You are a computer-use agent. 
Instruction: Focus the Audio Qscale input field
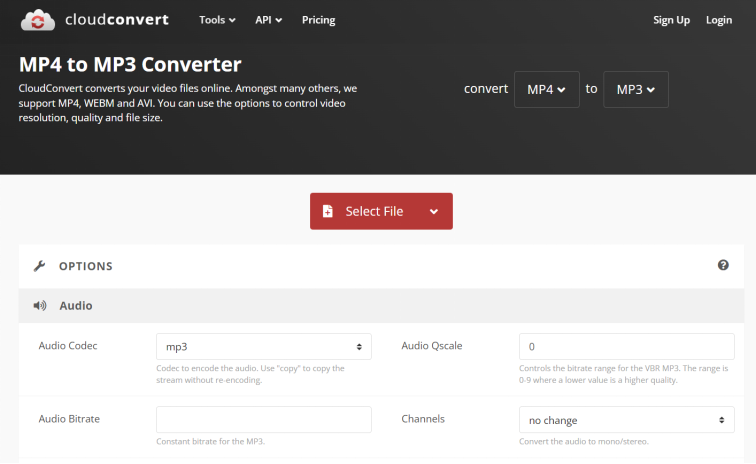627,346
